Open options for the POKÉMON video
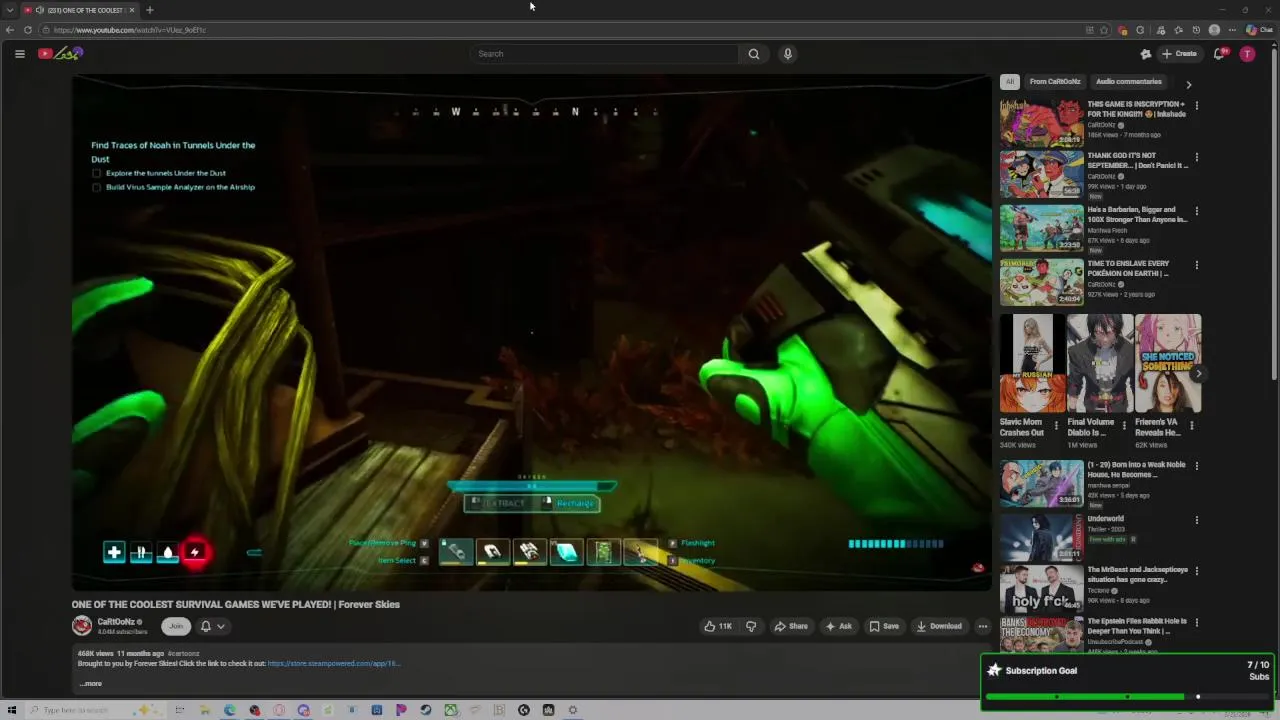Screen dimensions: 1280x720 1197,265
